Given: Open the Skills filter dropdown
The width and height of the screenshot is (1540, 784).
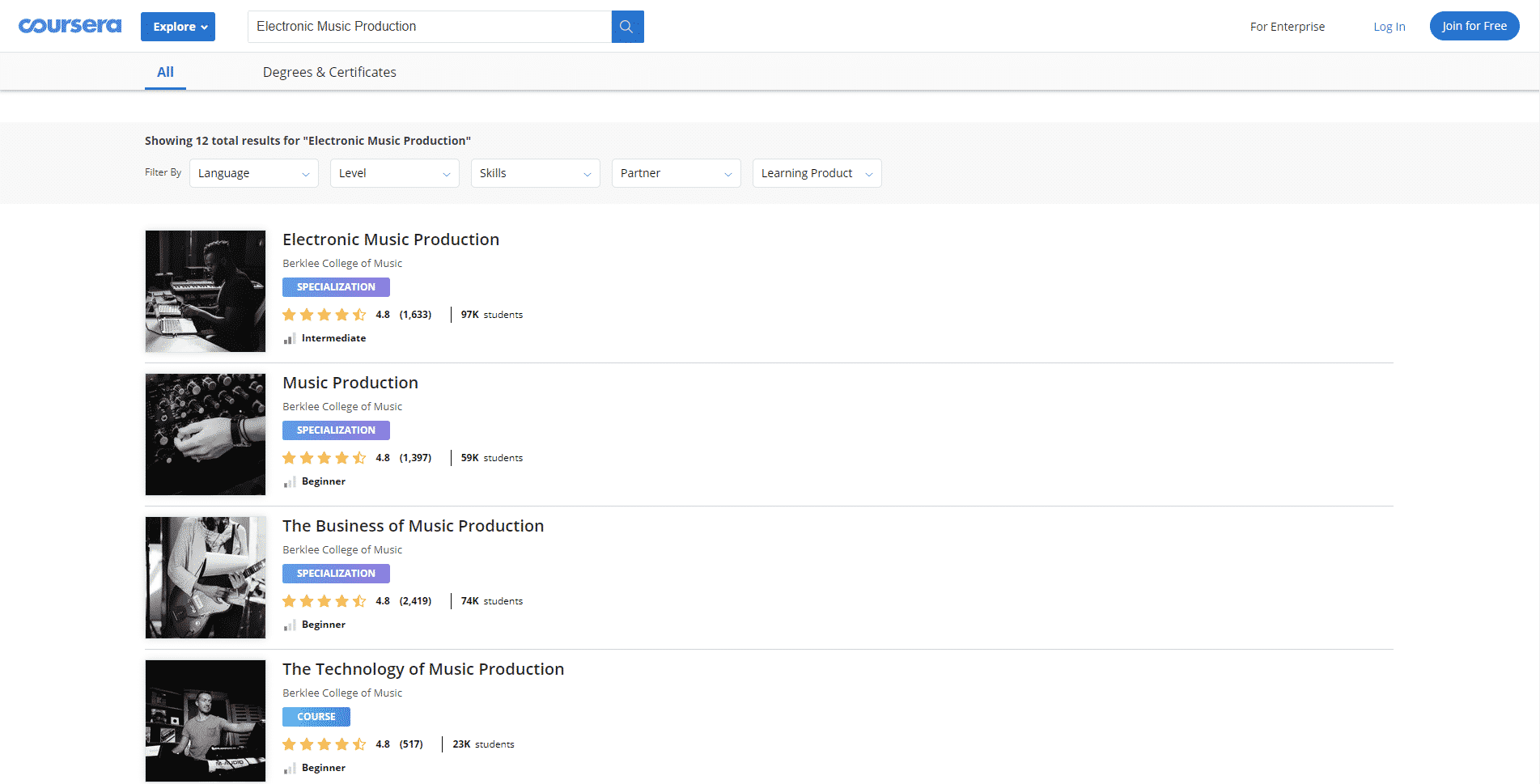Looking at the screenshot, I should (535, 173).
